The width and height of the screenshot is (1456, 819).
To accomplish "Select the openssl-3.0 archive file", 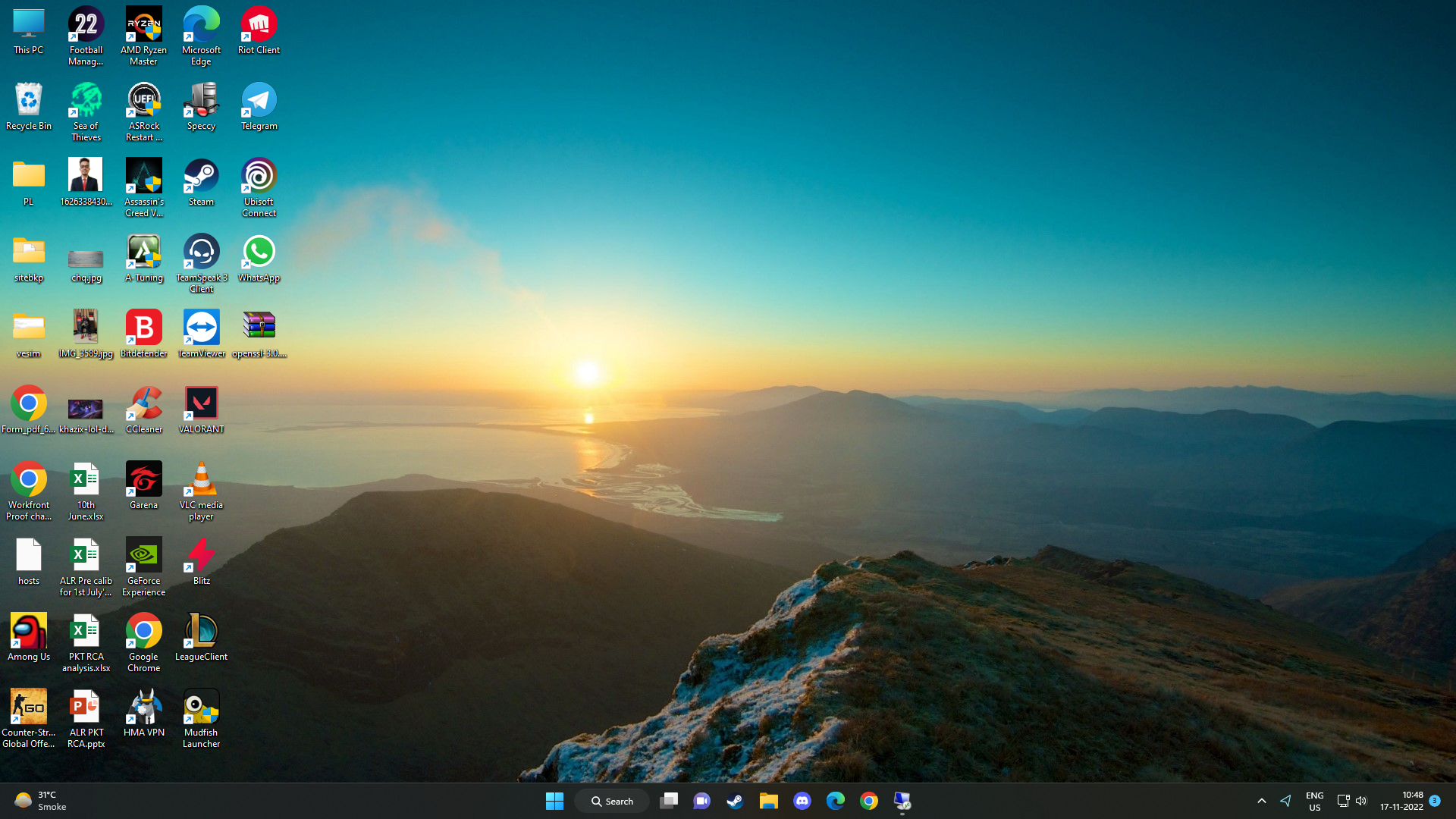I will pos(259,335).
